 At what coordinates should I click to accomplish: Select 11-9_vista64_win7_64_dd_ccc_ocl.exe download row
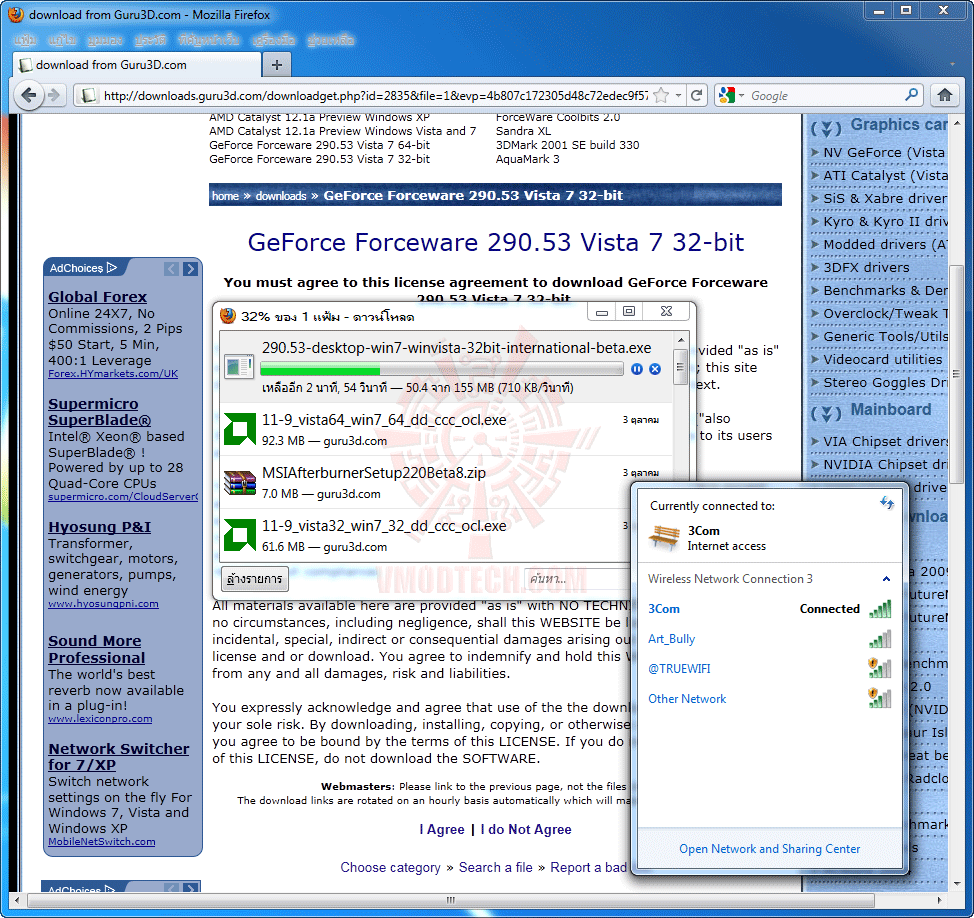(x=447, y=429)
